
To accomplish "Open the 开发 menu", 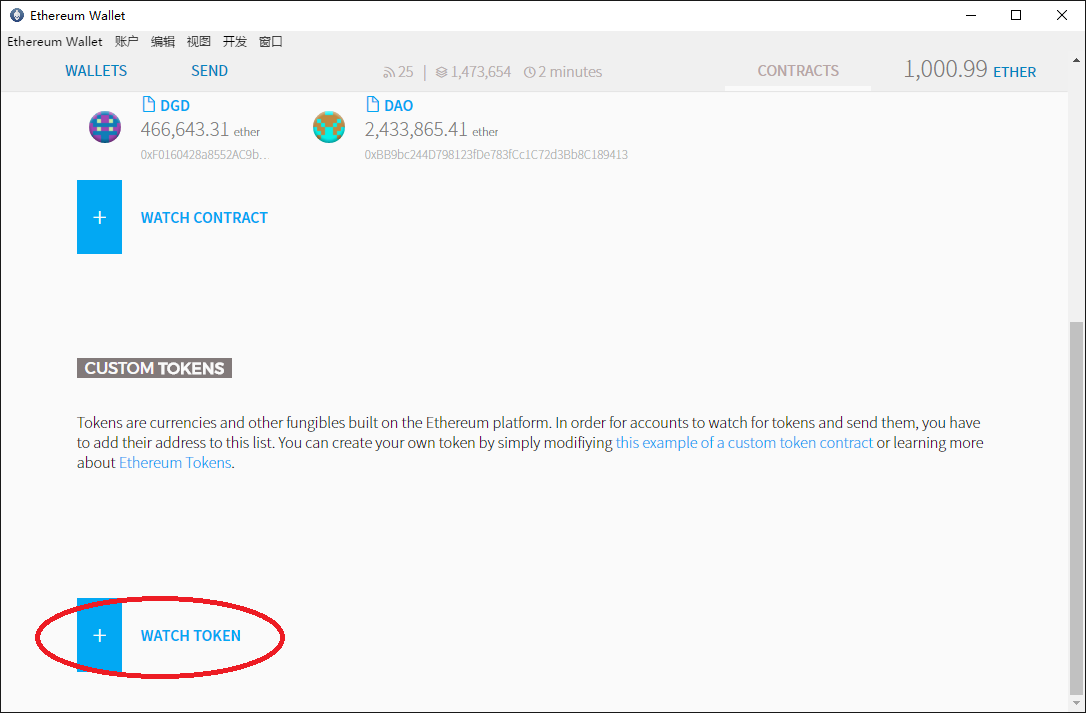I will 235,42.
